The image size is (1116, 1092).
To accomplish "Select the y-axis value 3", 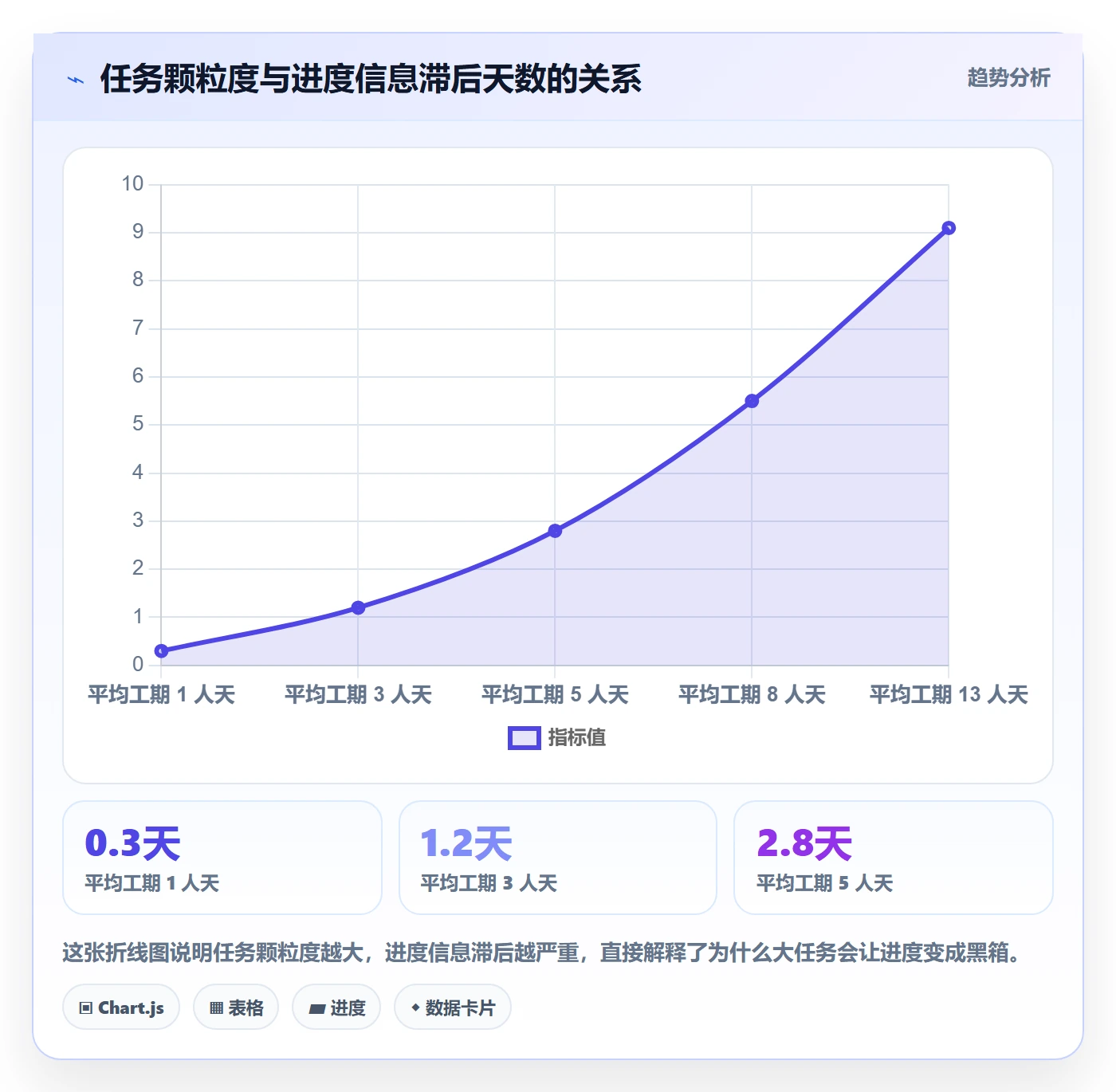I will [138, 520].
